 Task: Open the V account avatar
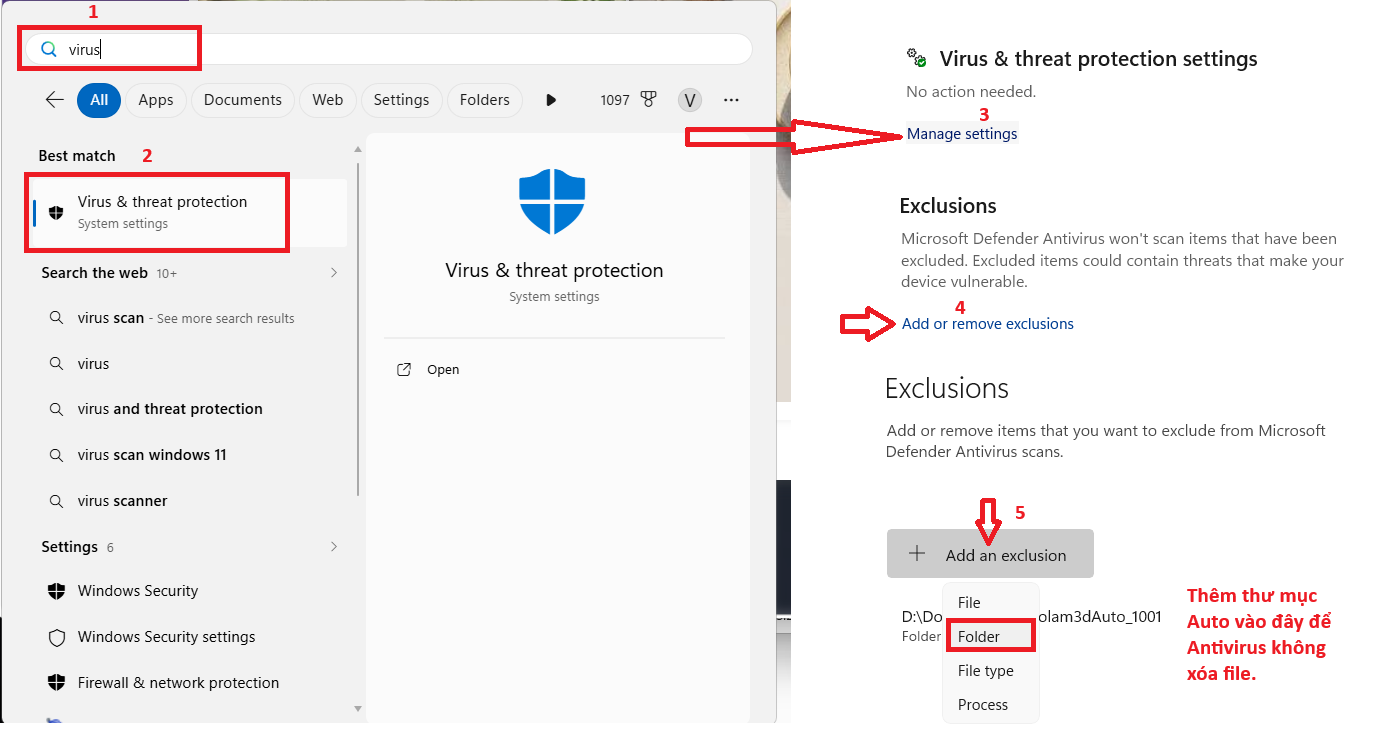[x=690, y=100]
